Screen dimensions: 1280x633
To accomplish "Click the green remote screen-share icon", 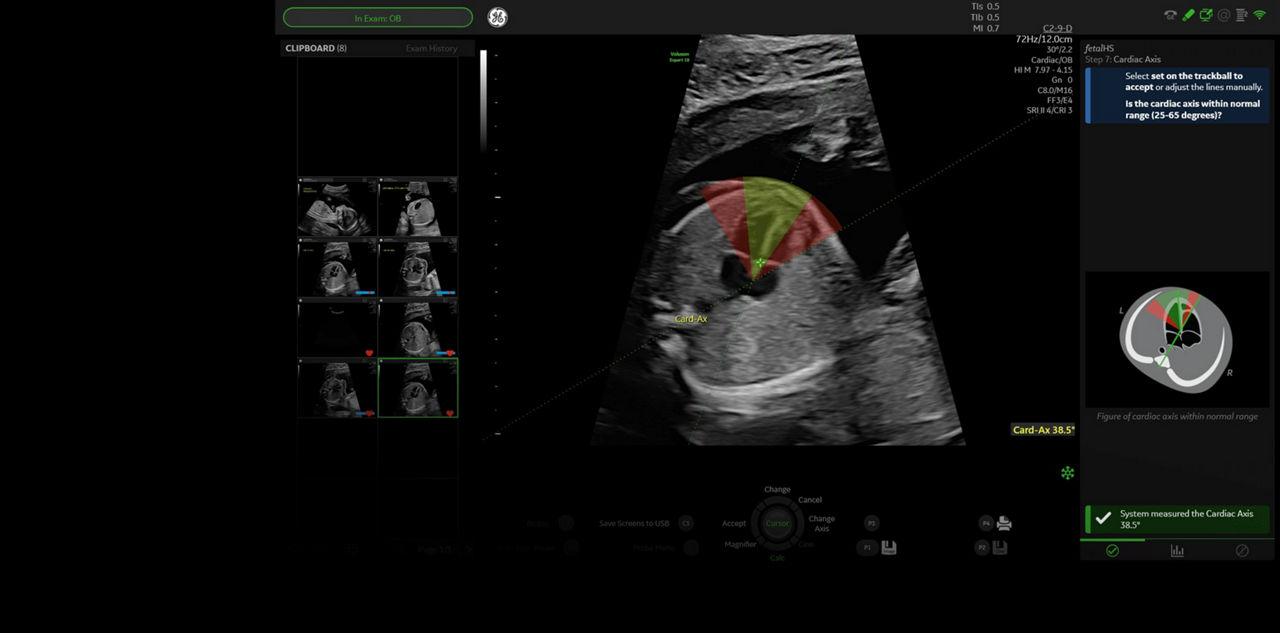I will click(x=1205, y=16).
